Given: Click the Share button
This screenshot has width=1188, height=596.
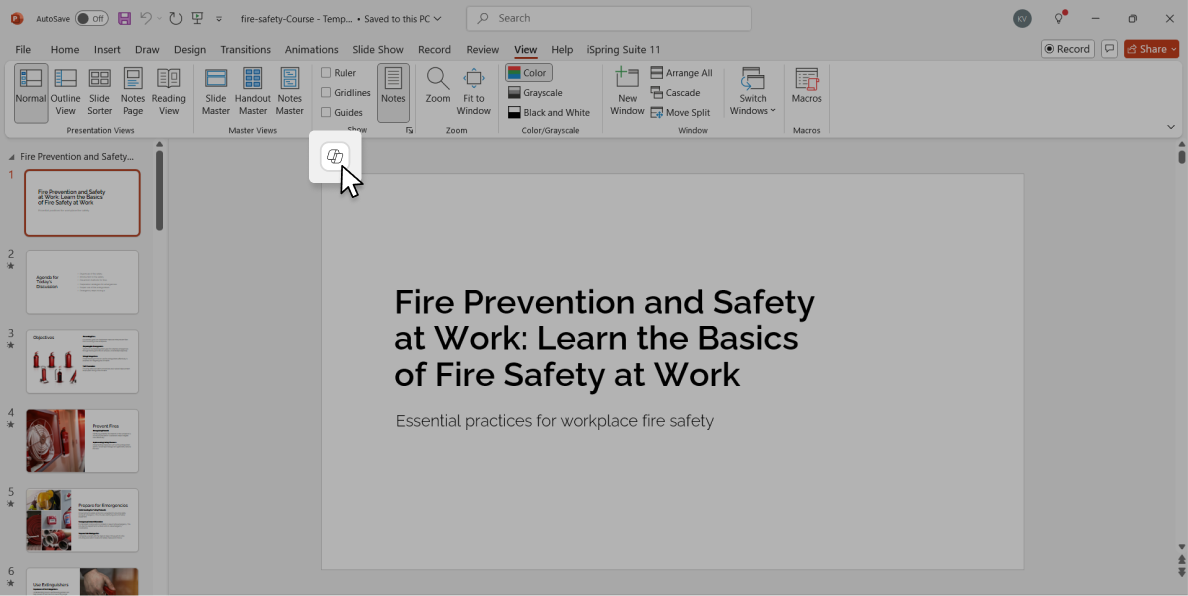Looking at the screenshot, I should [1151, 49].
